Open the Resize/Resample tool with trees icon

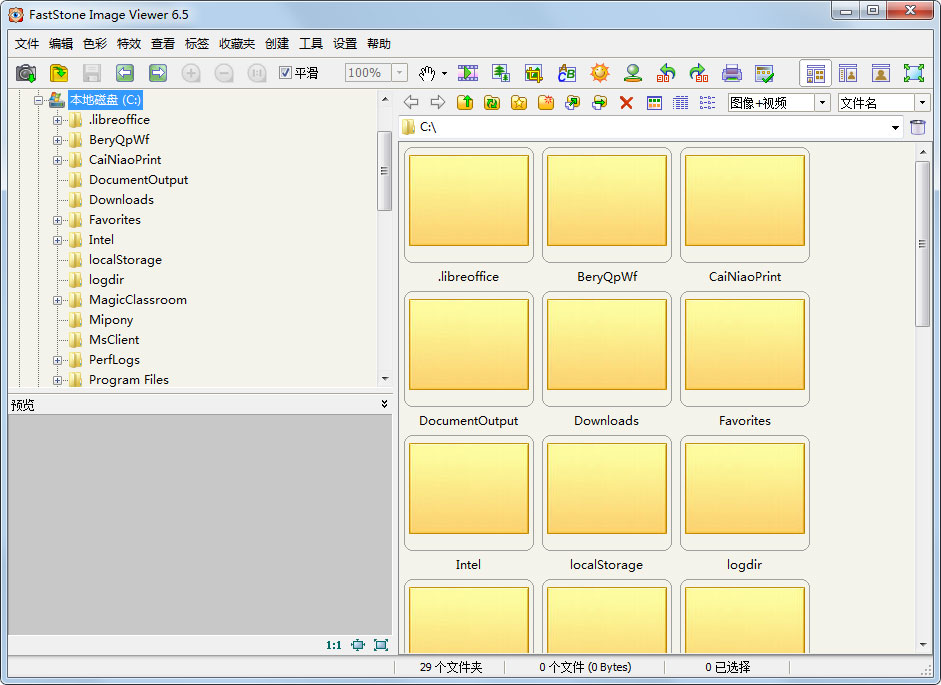[501, 73]
